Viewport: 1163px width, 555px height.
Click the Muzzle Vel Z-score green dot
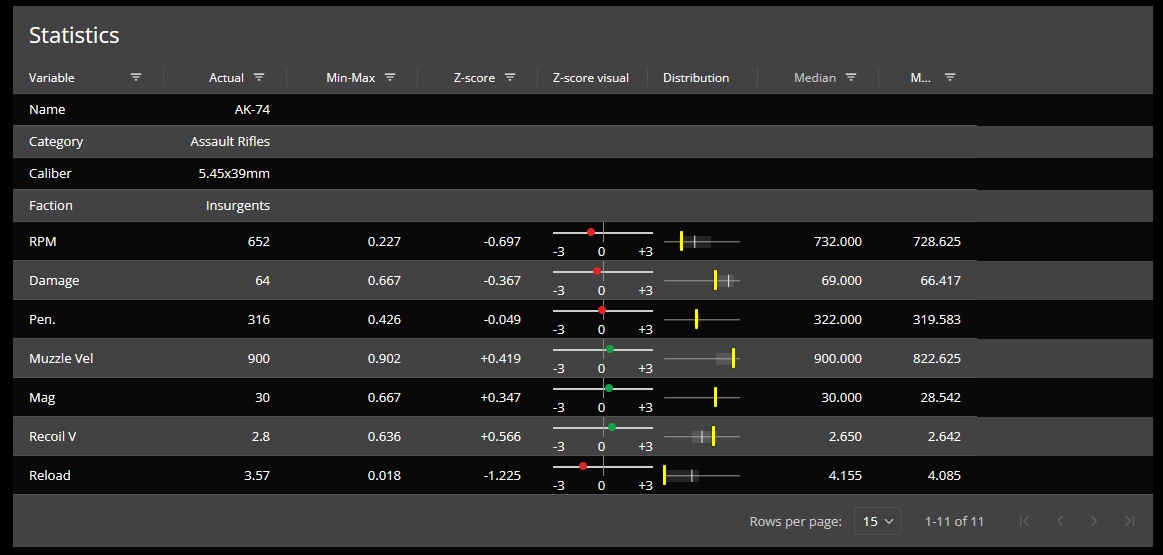click(x=610, y=349)
